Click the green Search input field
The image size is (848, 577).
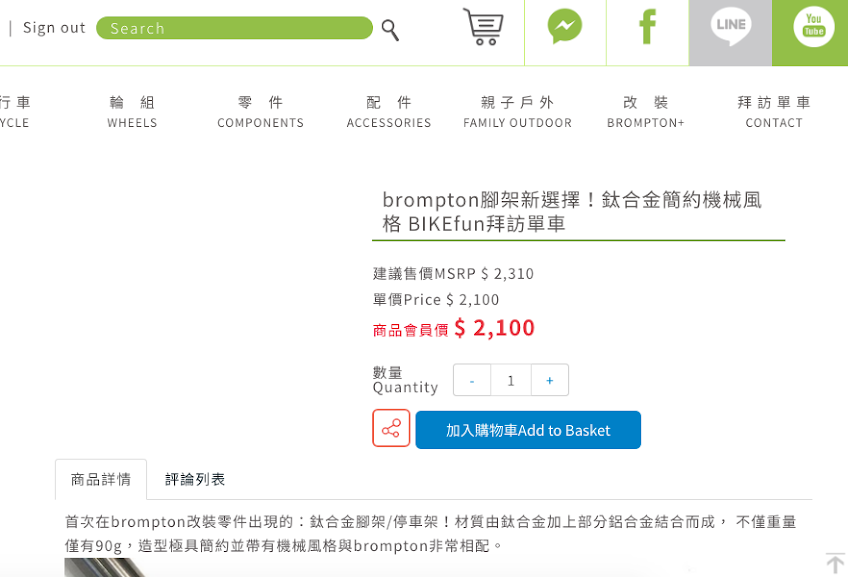[x=234, y=28]
